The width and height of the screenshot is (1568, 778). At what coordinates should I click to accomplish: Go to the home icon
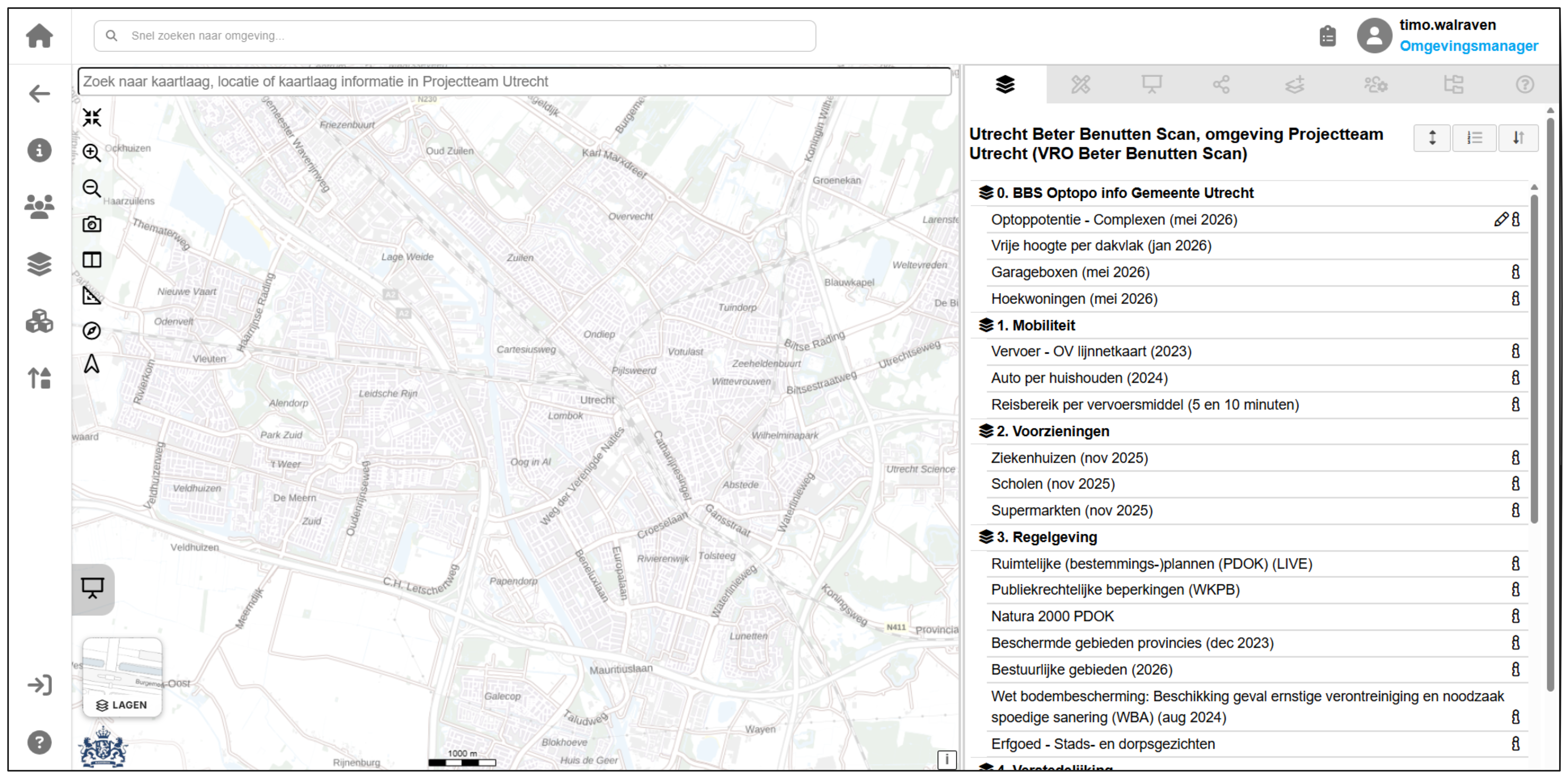coord(40,35)
